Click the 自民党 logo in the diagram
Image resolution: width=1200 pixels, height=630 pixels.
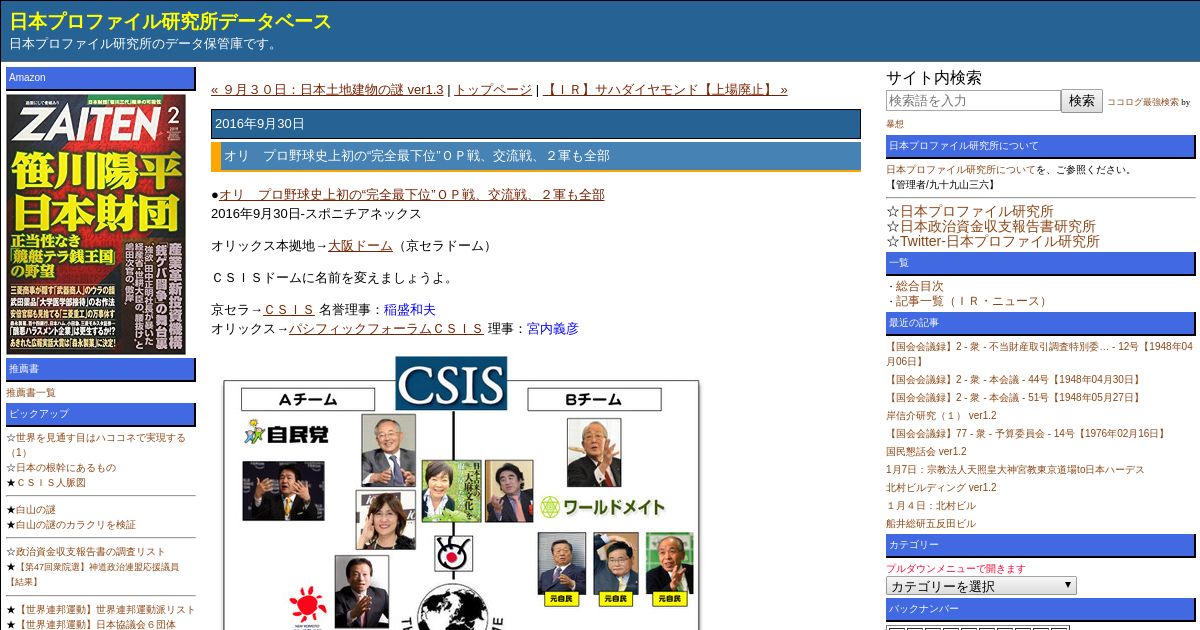(x=286, y=434)
